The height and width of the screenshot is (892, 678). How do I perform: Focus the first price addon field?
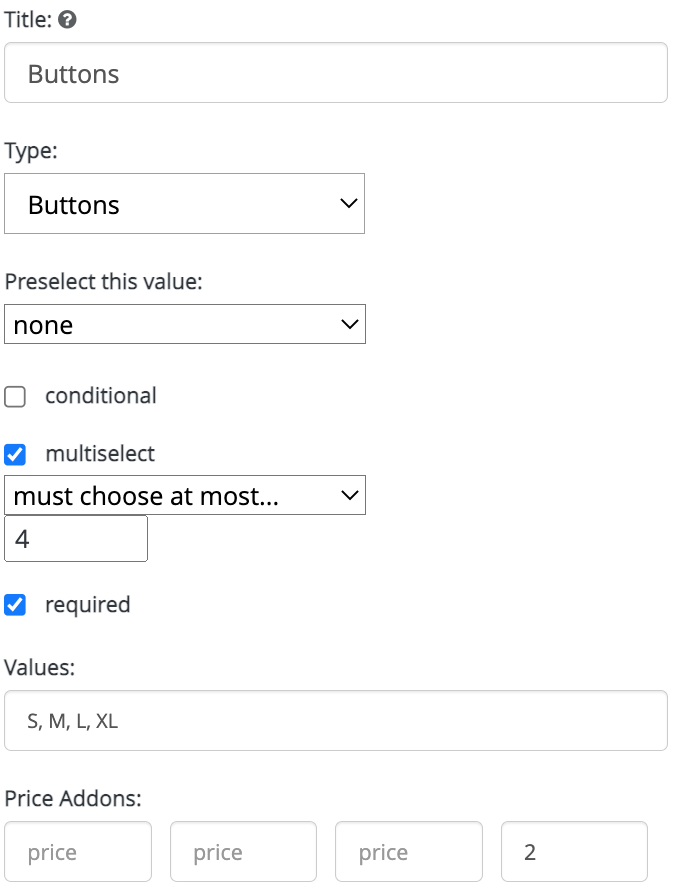coord(78,852)
